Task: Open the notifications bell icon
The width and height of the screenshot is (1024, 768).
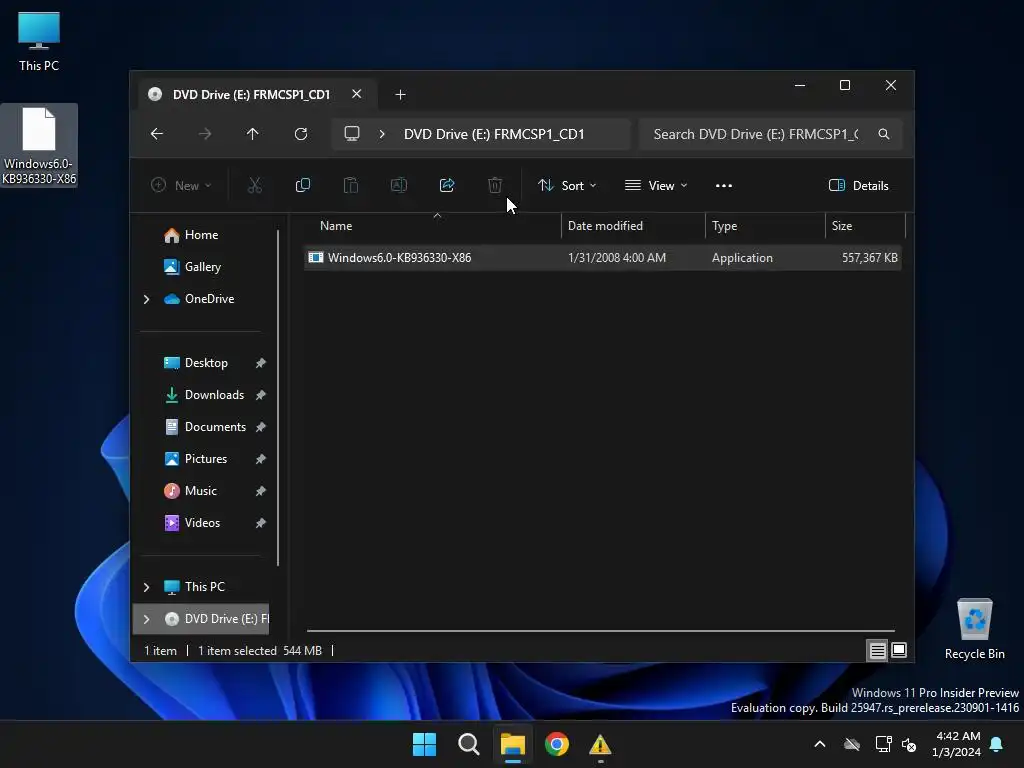Action: click(997, 744)
